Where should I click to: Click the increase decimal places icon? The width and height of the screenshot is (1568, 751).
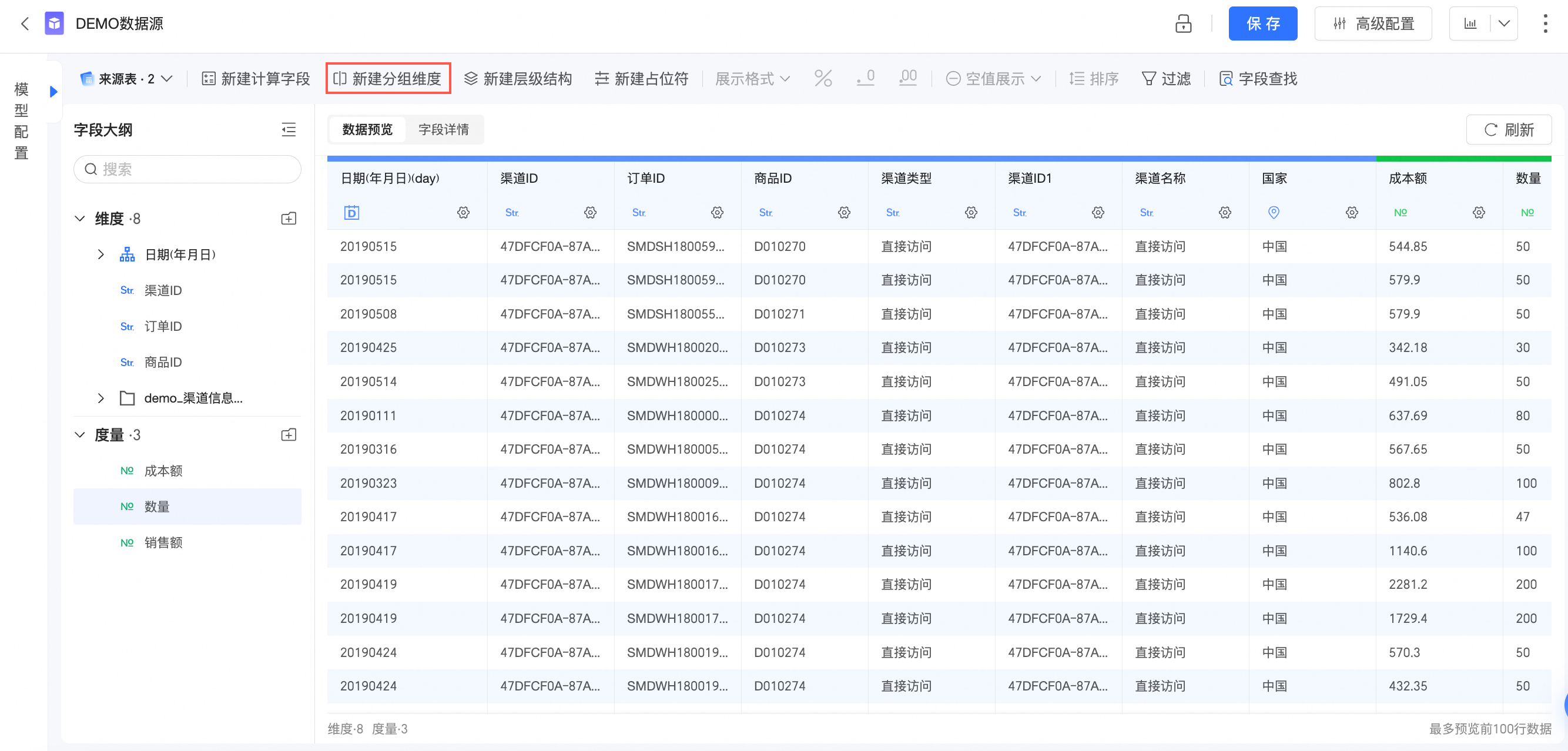point(907,79)
